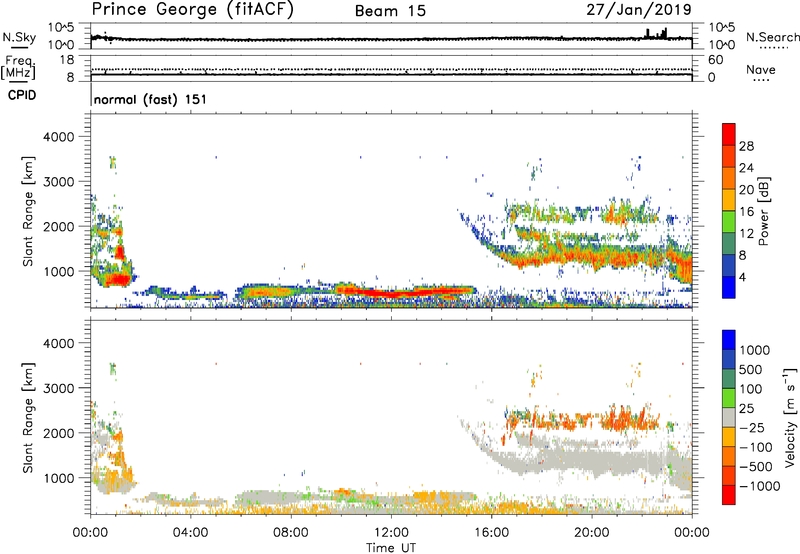Click the 'normal (fast) 151' text
The height and width of the screenshot is (554, 800).
tap(150, 99)
